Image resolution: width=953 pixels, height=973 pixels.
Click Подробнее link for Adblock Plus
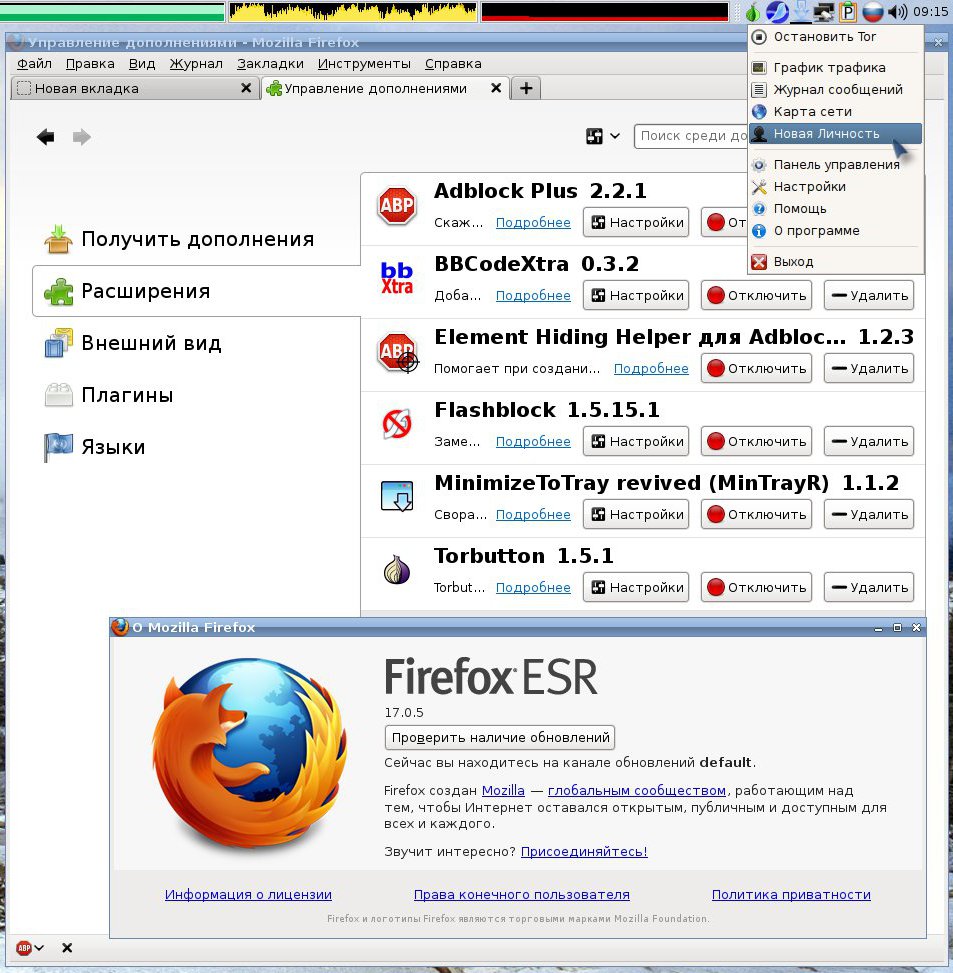(533, 223)
